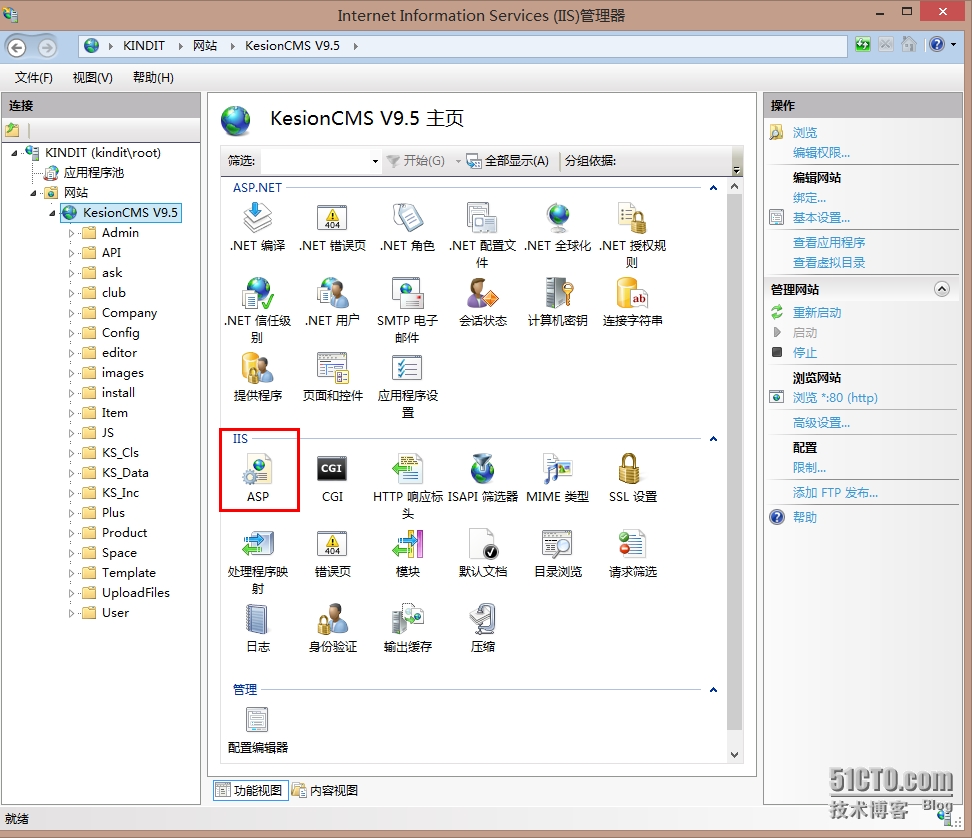Screen dimensions: 972x838
Task: Click the help question mark toolbar icon
Action: click(x=937, y=44)
